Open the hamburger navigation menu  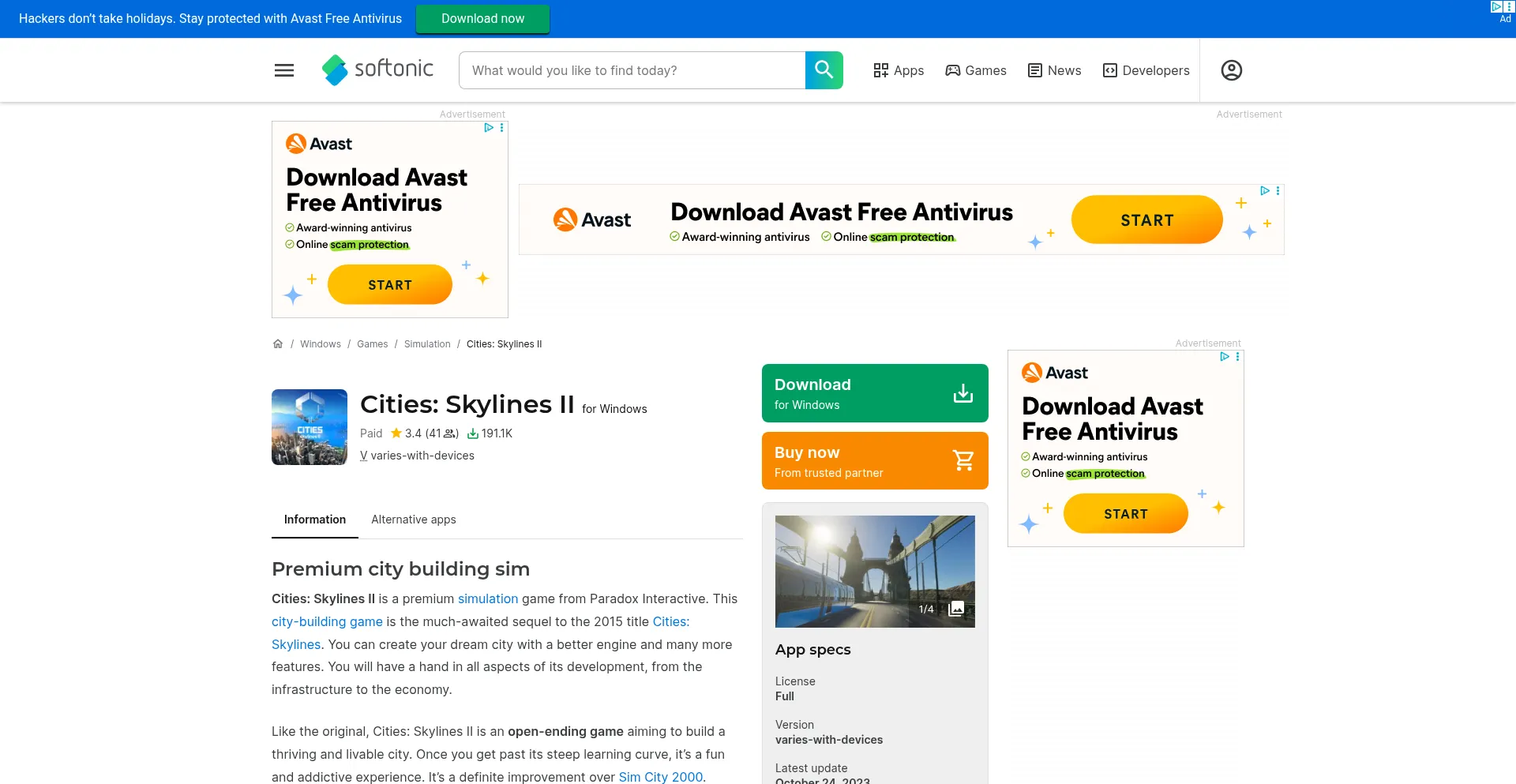click(284, 70)
